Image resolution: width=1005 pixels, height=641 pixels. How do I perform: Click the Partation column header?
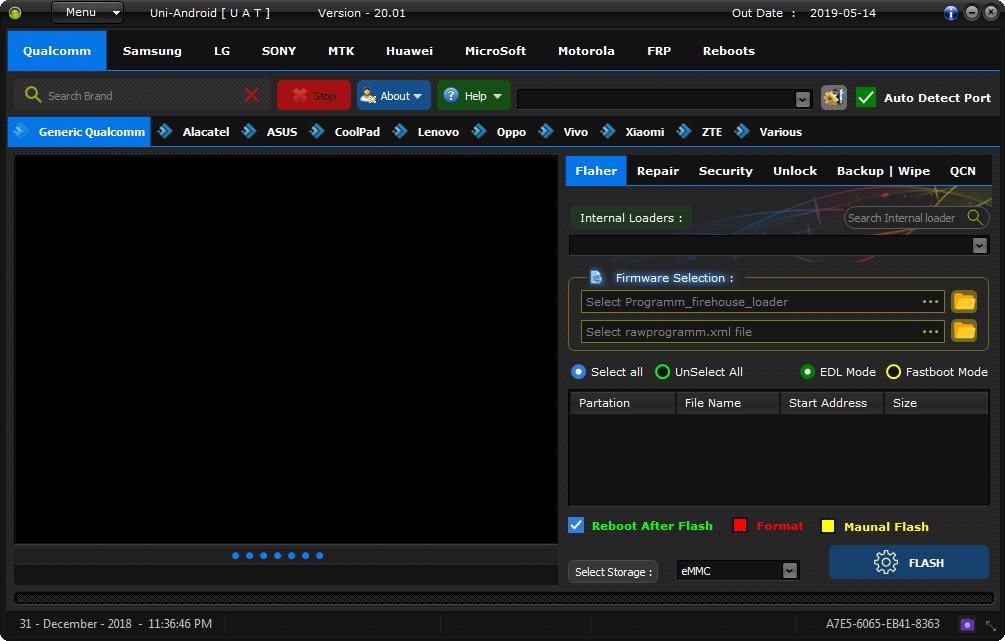tap(622, 403)
